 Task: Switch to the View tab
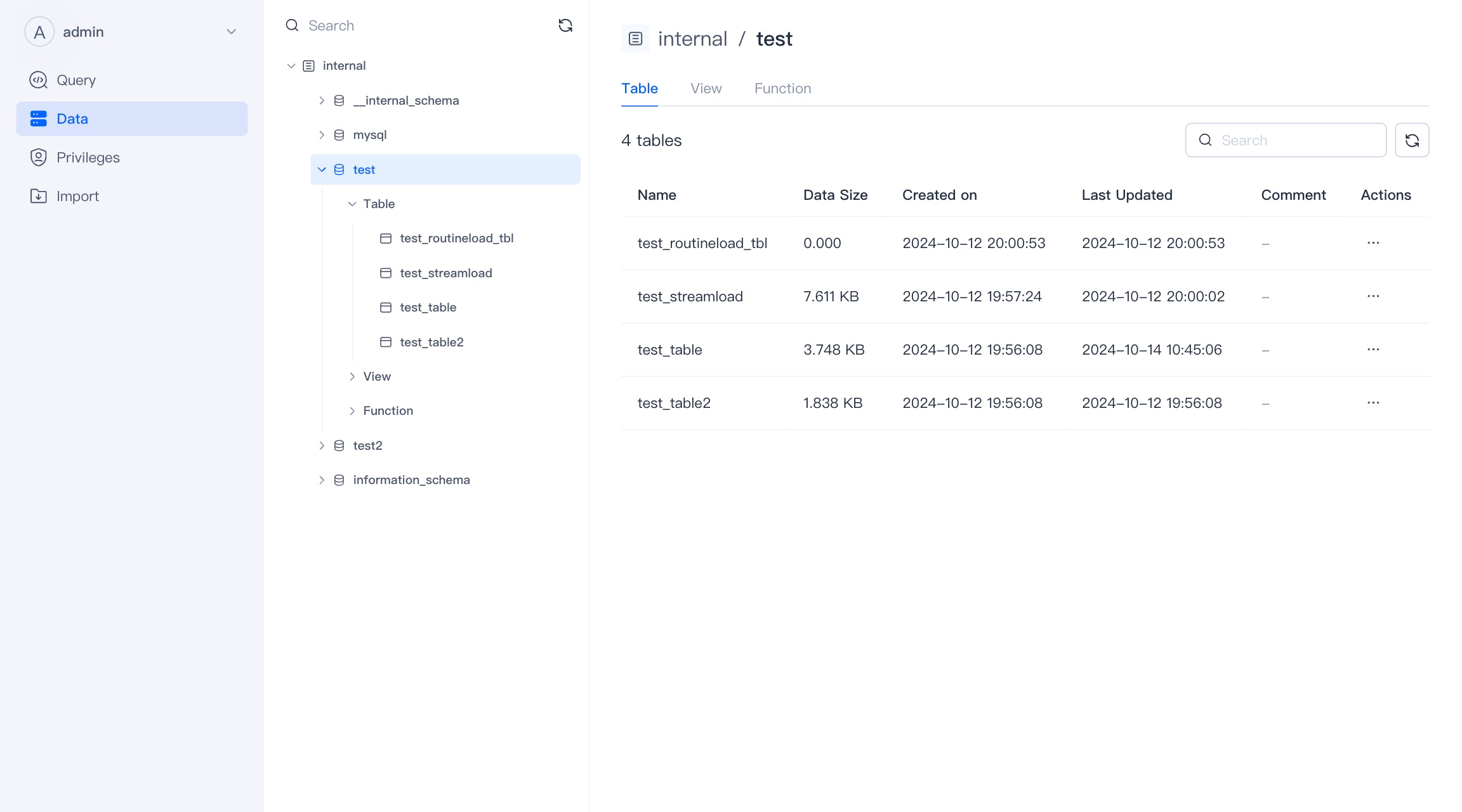pos(706,89)
